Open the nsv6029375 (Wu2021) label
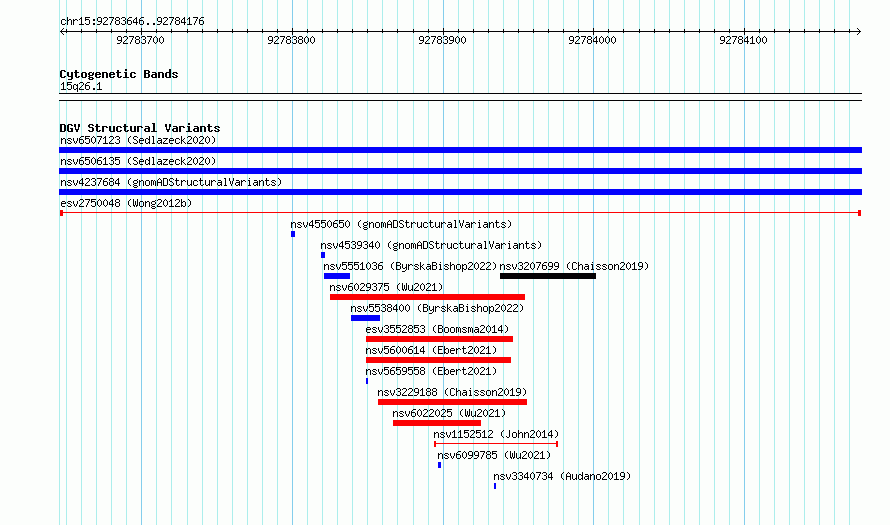Viewport: 890px width, 525px height. click(x=386, y=287)
